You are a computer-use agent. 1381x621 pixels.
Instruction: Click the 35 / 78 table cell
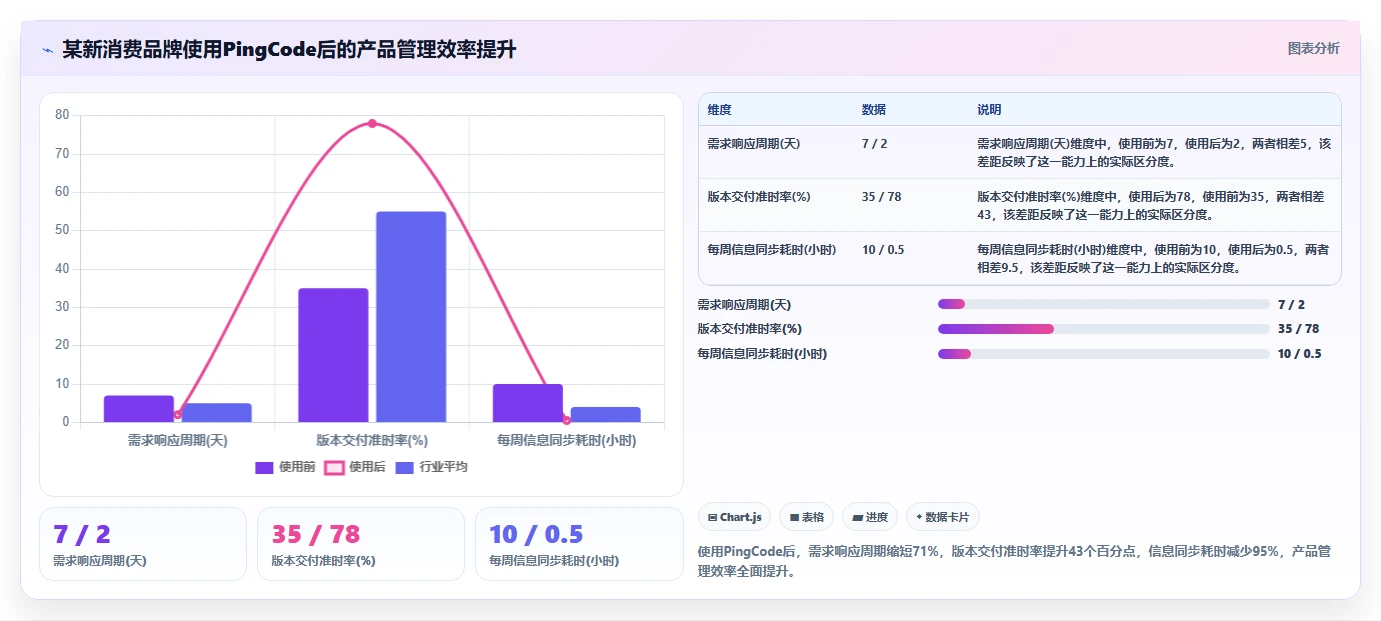[x=881, y=197]
